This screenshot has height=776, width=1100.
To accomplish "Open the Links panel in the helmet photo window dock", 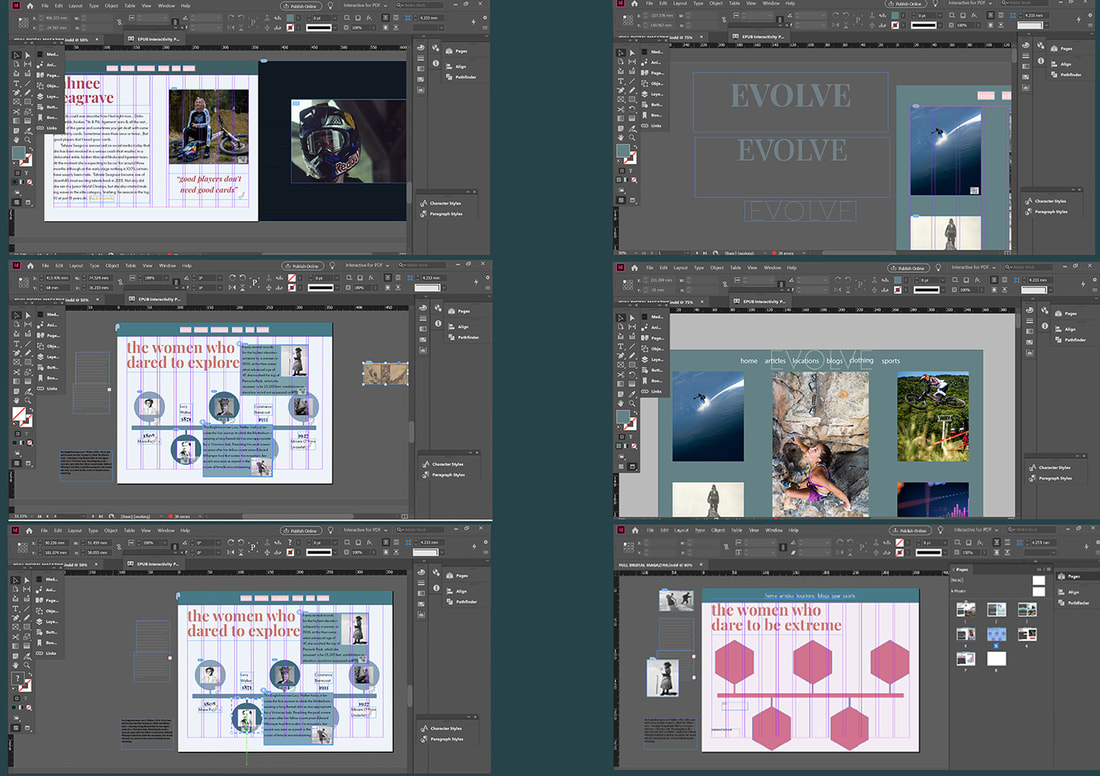I will pyautogui.click(x=48, y=128).
